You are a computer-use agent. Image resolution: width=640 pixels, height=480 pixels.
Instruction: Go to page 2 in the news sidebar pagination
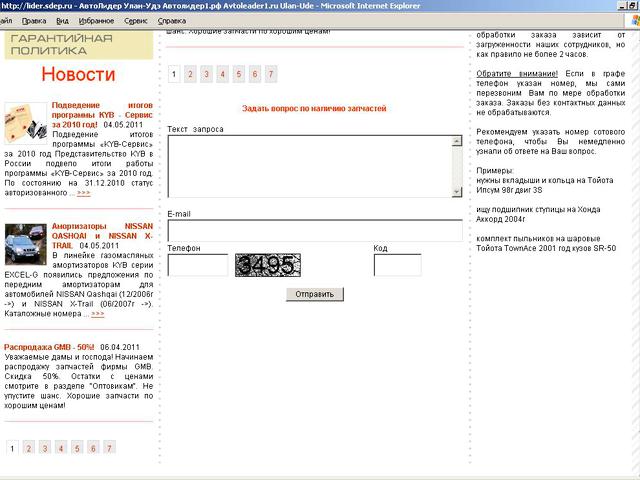pos(29,448)
